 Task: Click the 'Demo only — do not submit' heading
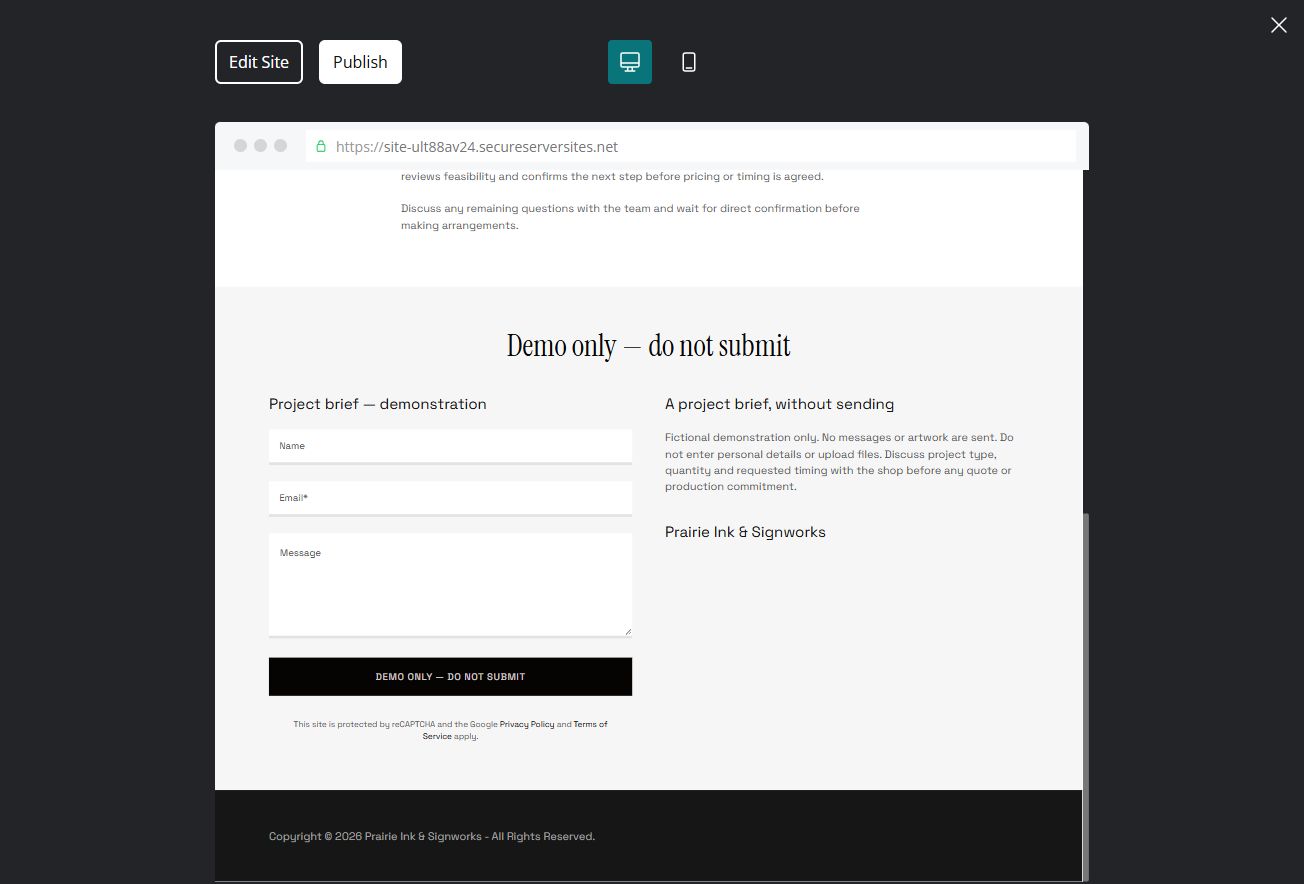click(x=649, y=346)
